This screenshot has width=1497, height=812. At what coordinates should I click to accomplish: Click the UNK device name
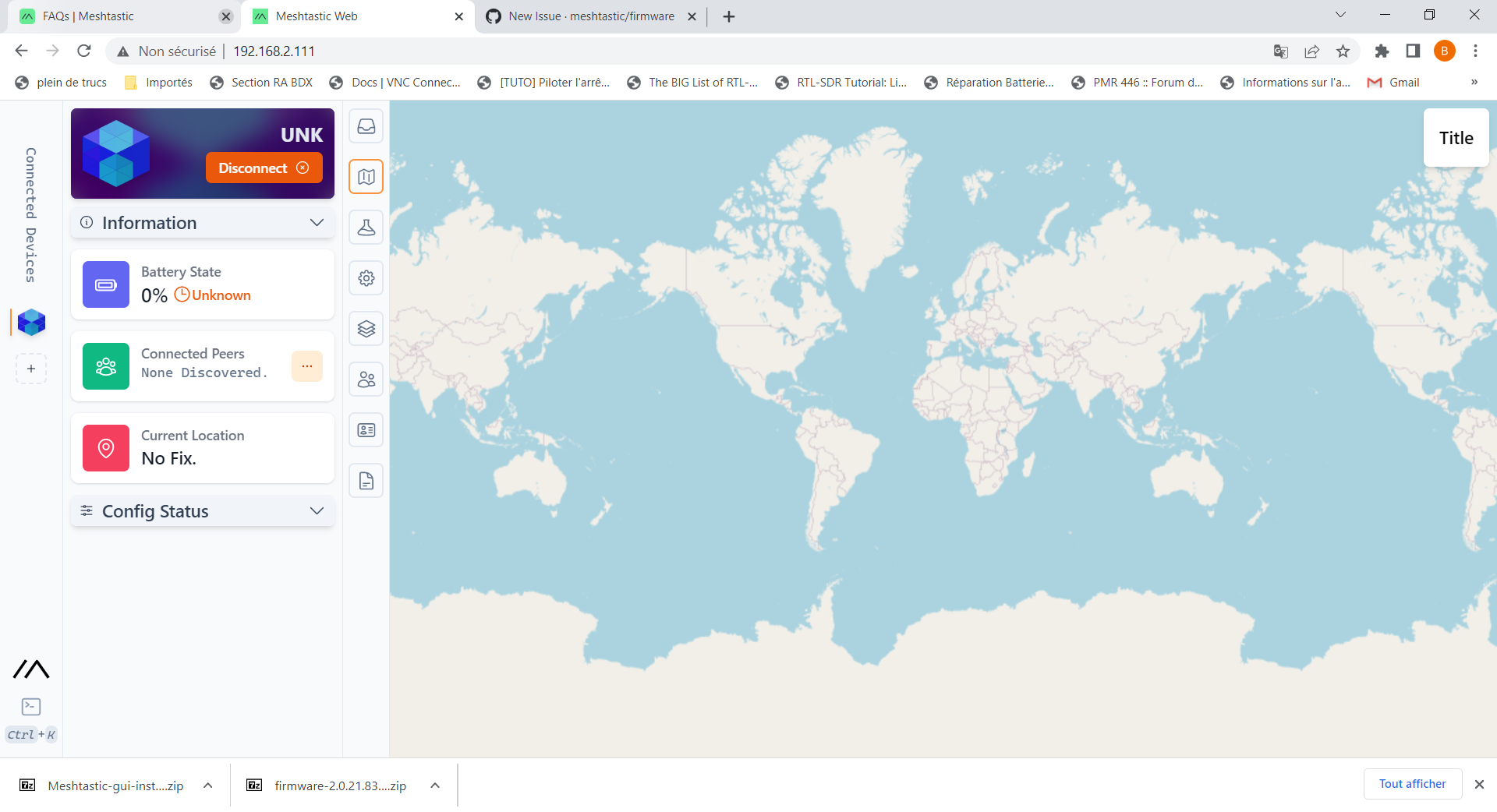point(302,135)
